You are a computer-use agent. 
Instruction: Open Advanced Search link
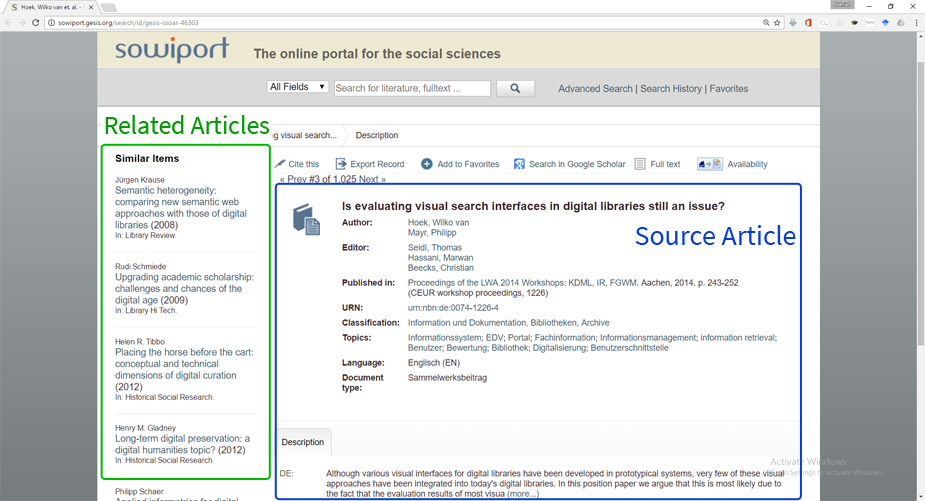coord(595,89)
